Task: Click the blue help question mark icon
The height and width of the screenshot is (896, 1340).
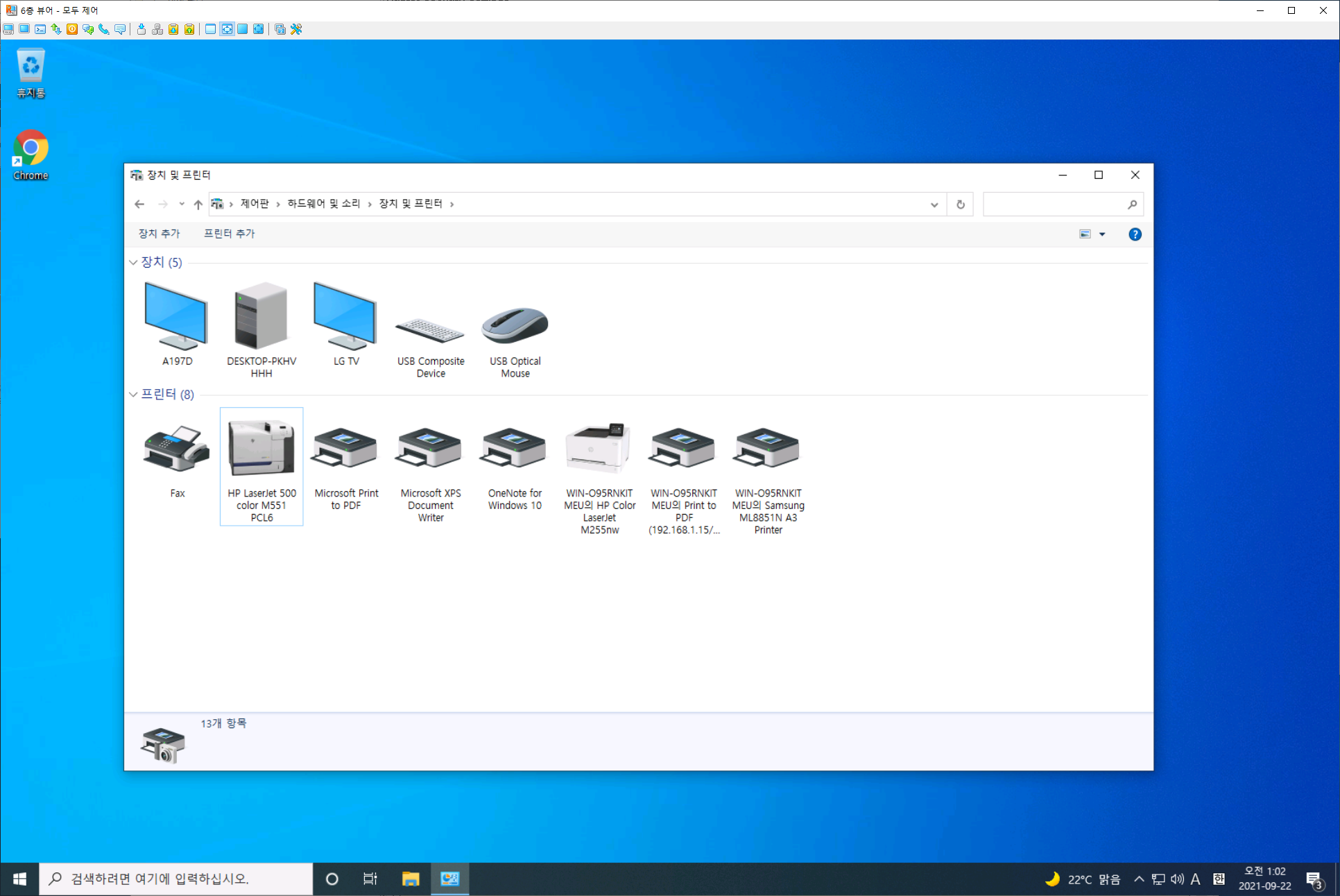Action: coord(1135,234)
